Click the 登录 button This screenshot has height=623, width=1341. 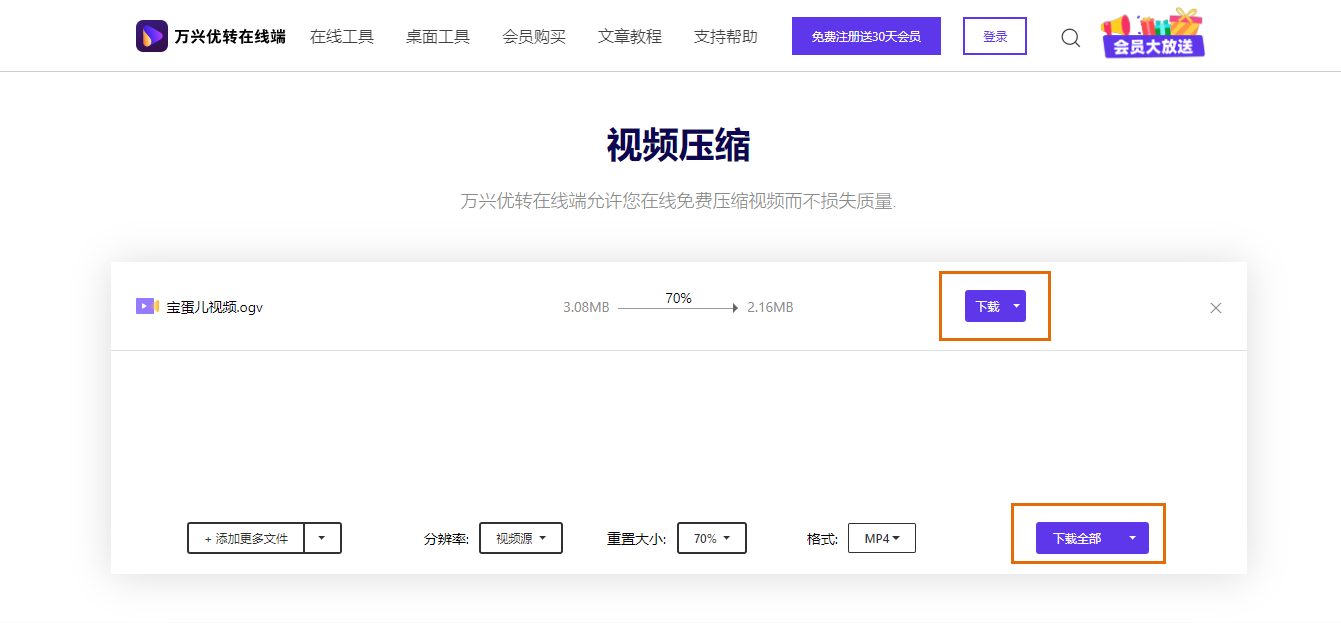tap(994, 35)
